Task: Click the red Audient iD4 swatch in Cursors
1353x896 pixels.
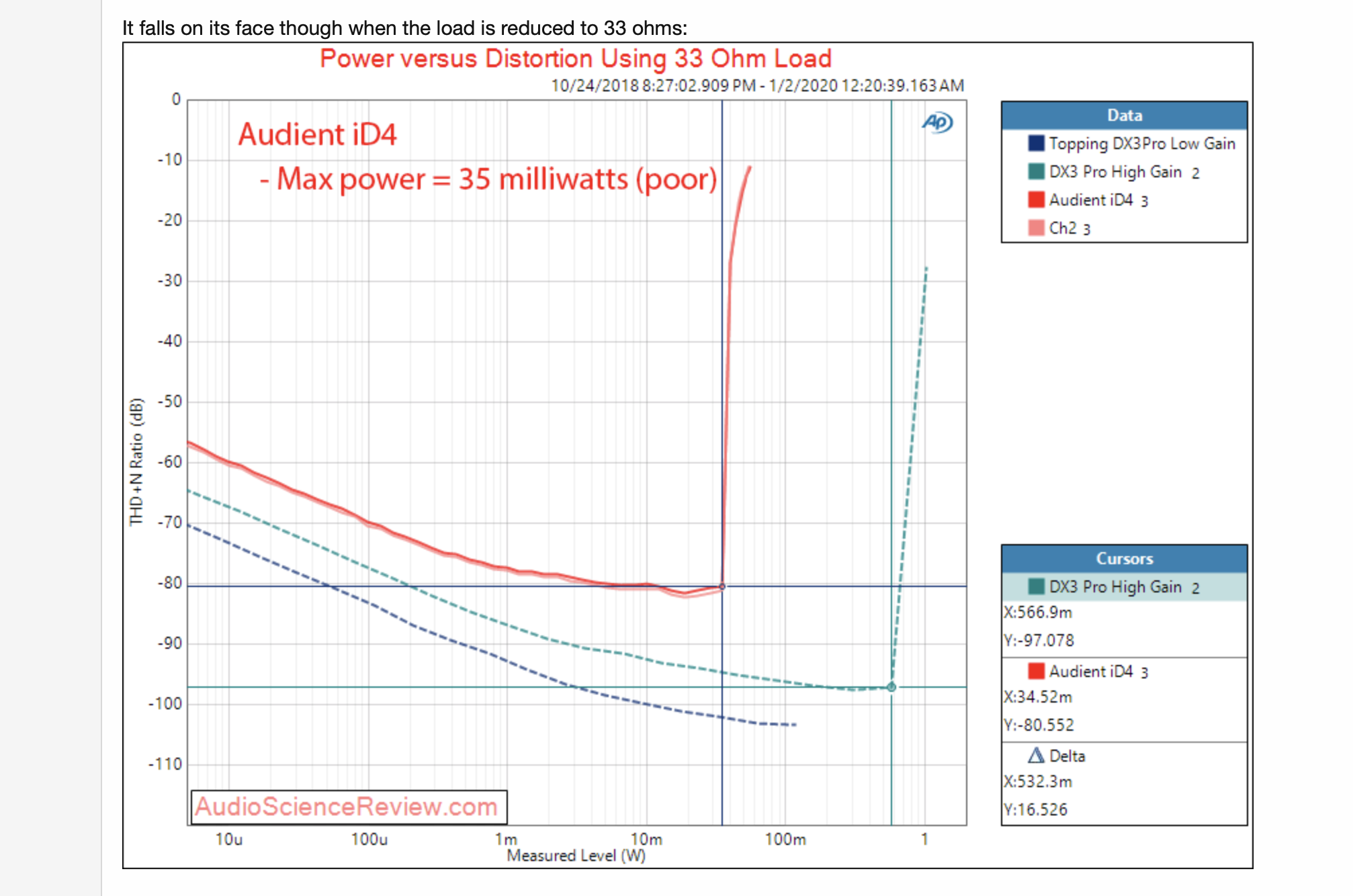Action: click(1036, 671)
